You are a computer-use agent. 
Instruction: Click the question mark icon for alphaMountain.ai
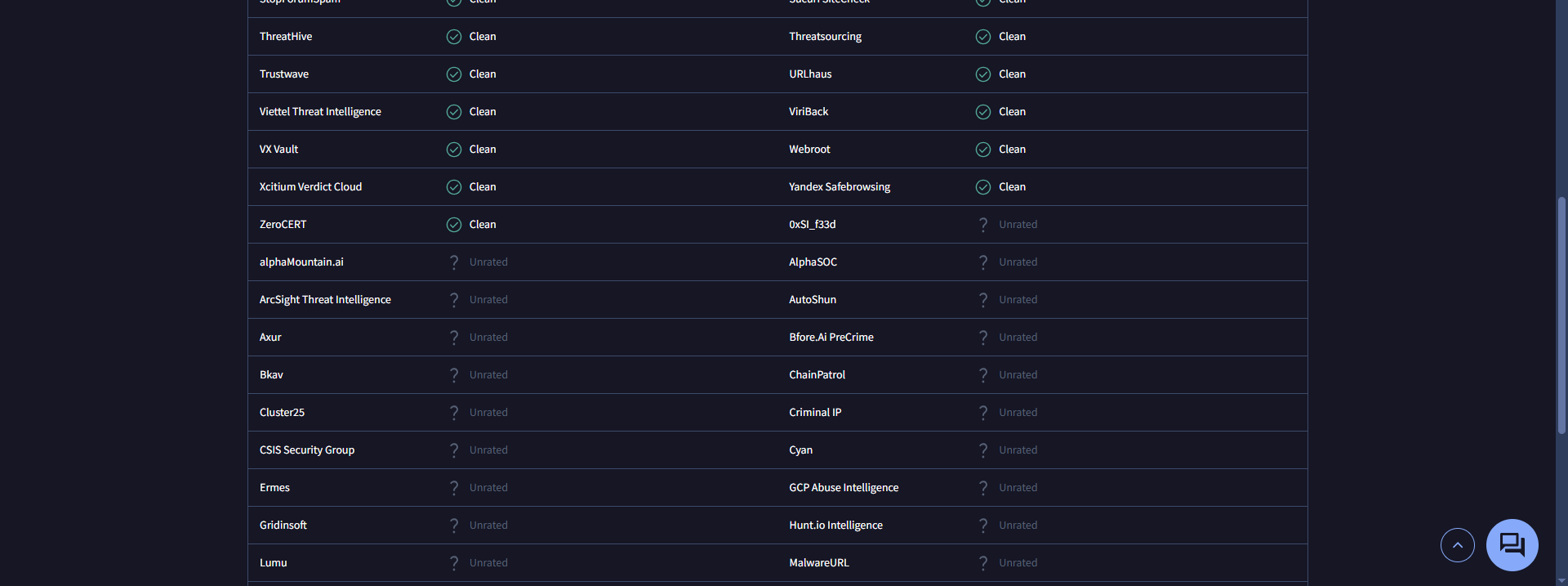(454, 262)
